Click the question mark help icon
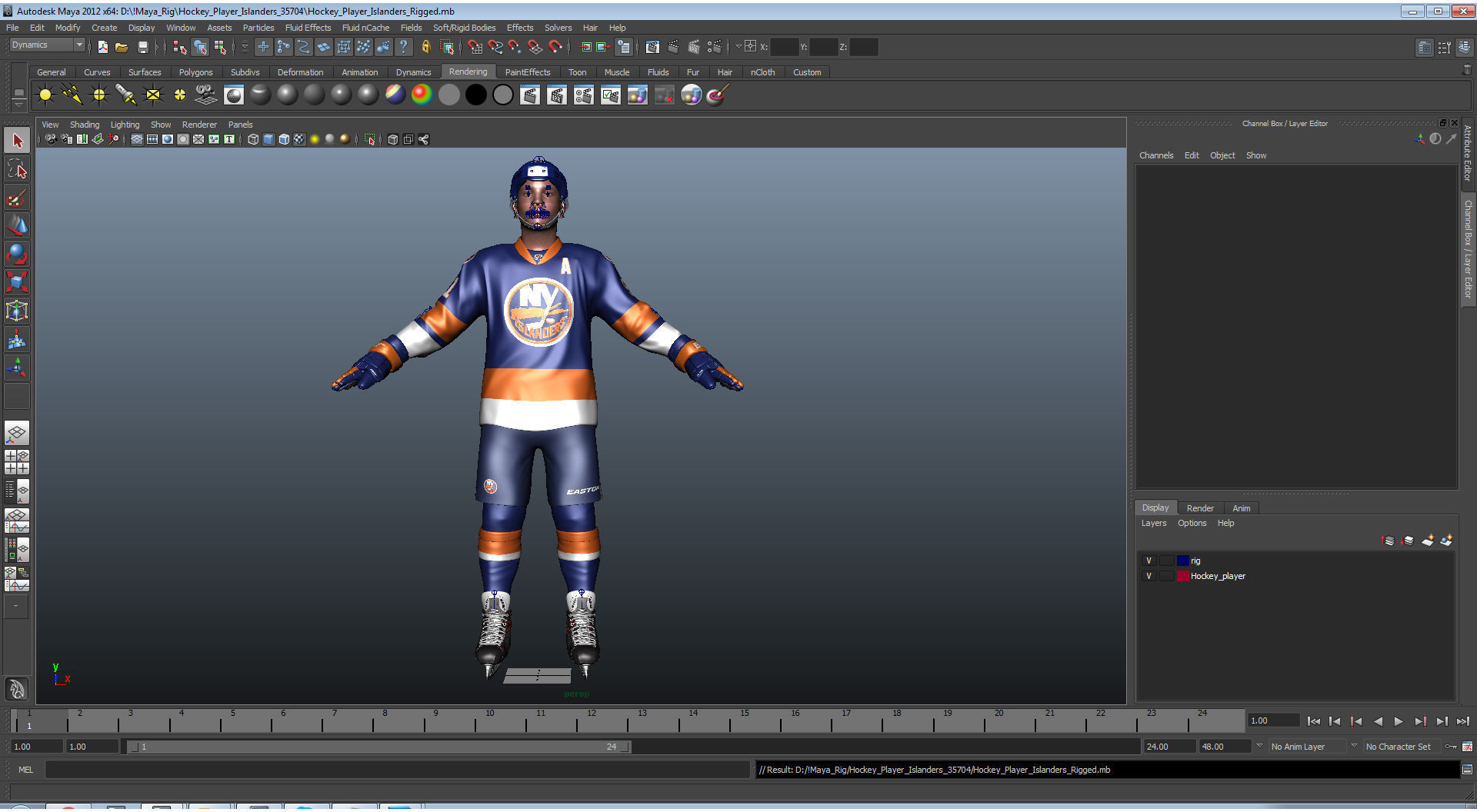The height and width of the screenshot is (812, 1477). [403, 47]
